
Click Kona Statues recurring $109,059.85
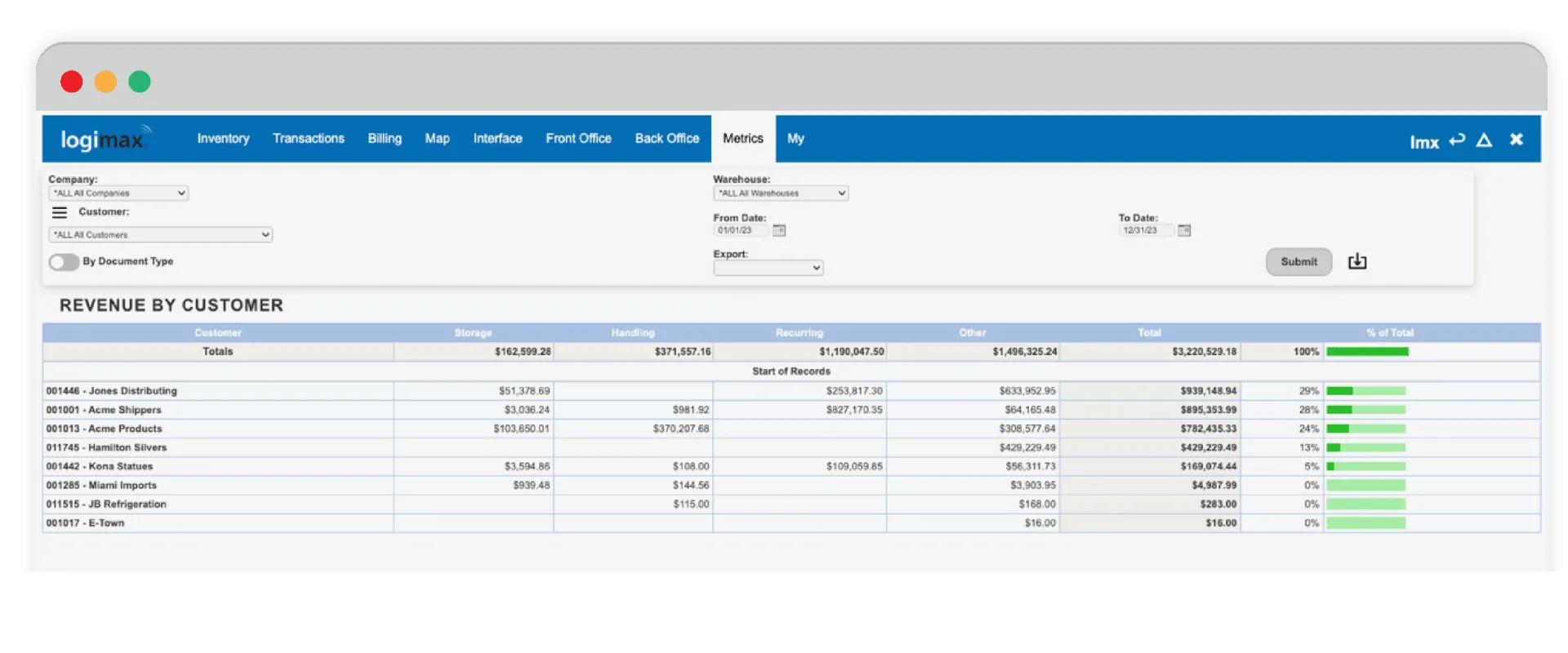tap(854, 466)
